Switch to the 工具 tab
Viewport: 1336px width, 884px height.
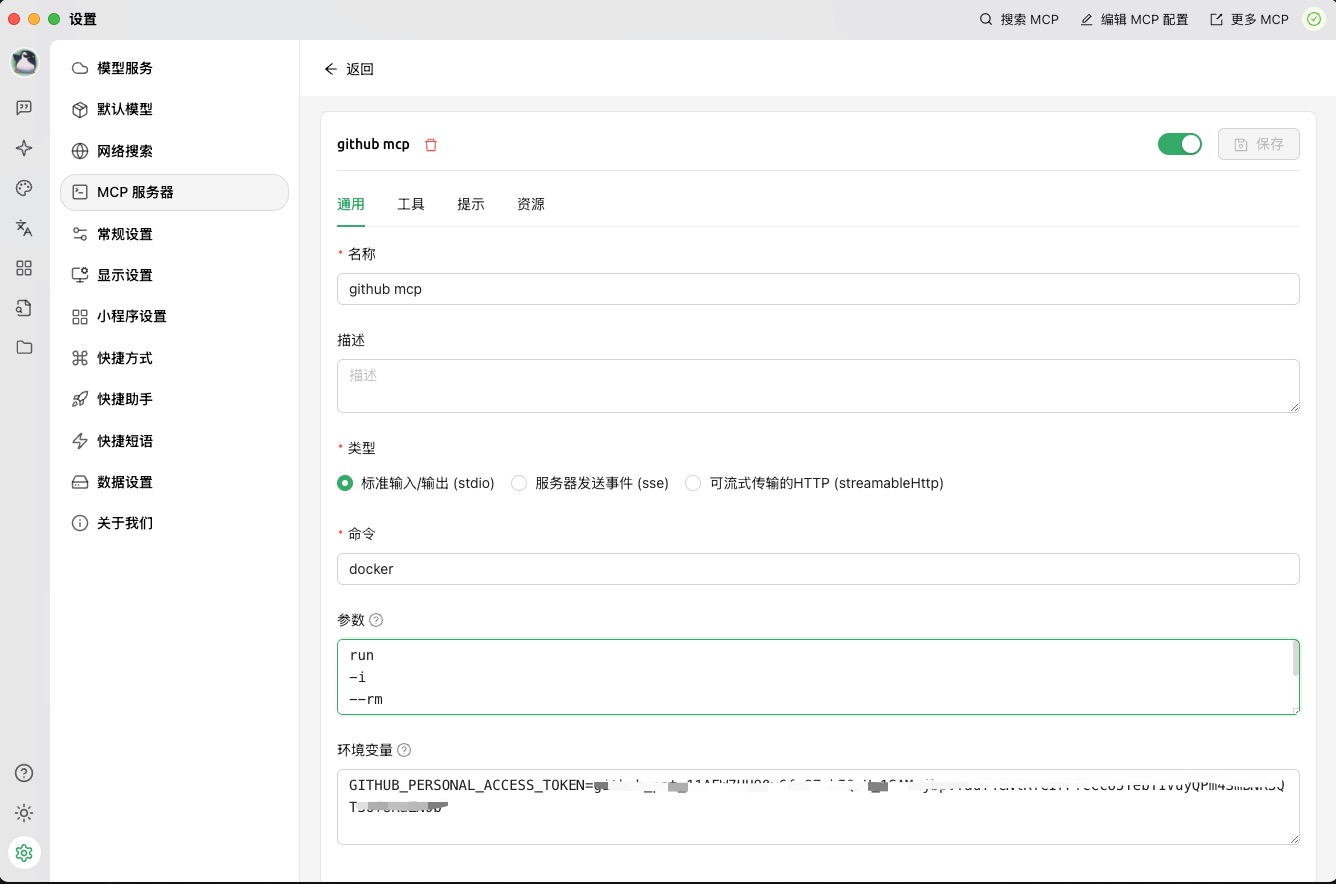(x=411, y=204)
